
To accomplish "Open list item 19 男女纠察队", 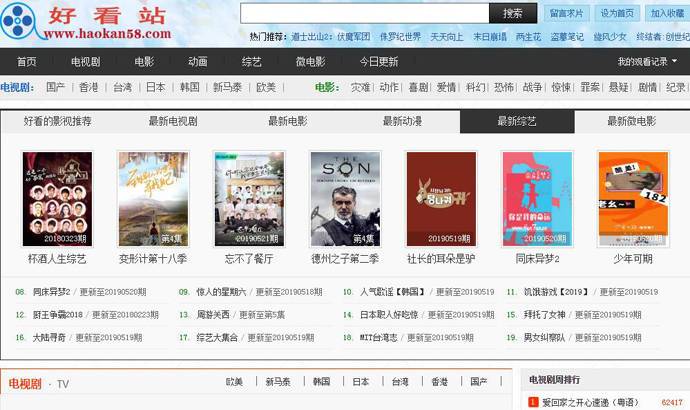I will point(544,337).
